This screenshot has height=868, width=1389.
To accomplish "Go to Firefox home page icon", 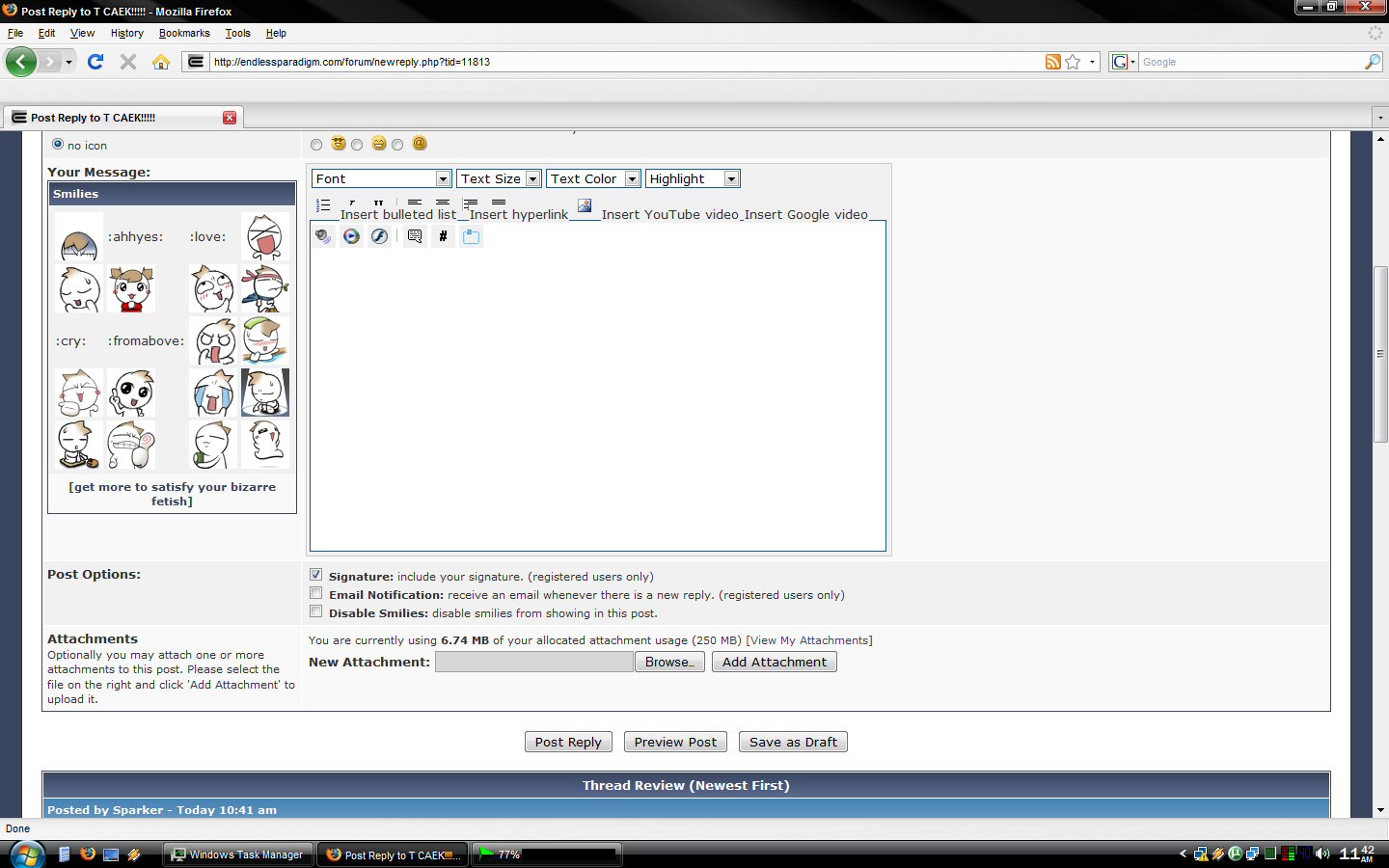I will click(161, 62).
